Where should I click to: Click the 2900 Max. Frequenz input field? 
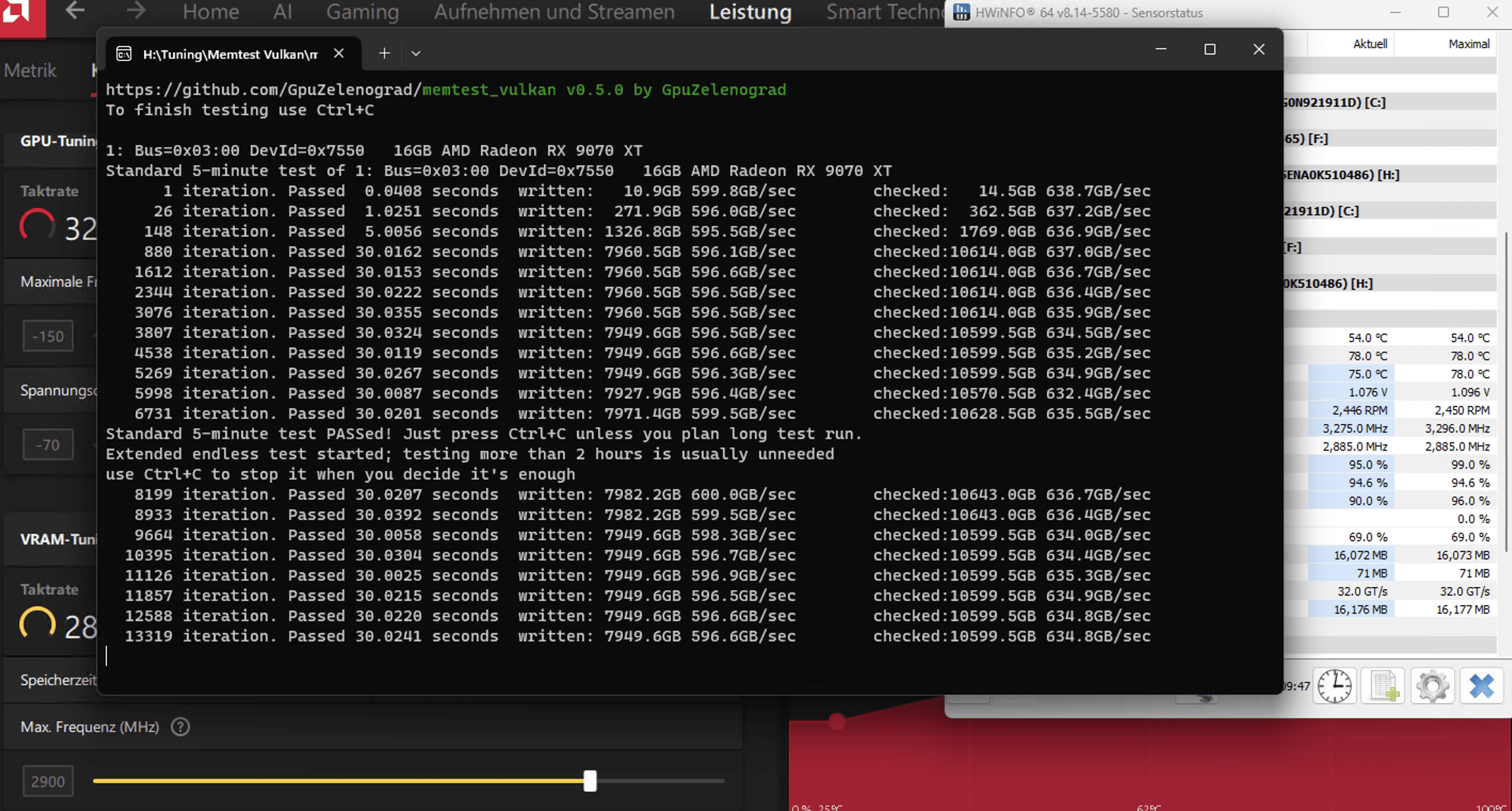pos(48,781)
